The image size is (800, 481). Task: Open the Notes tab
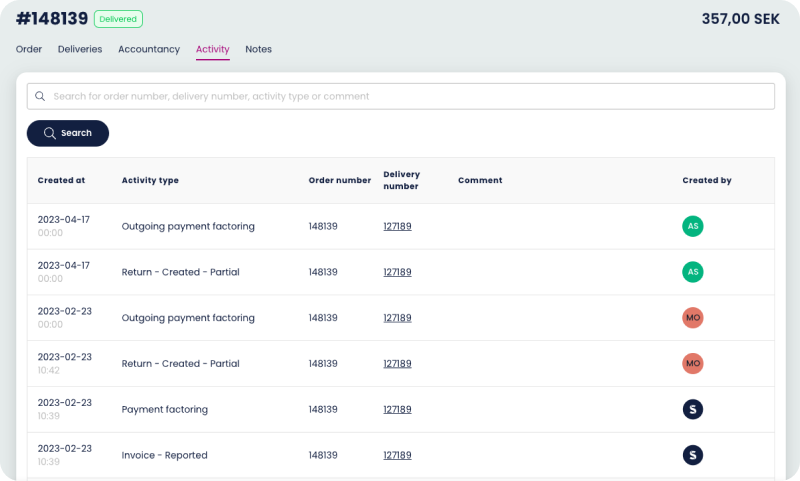pyautogui.click(x=258, y=49)
